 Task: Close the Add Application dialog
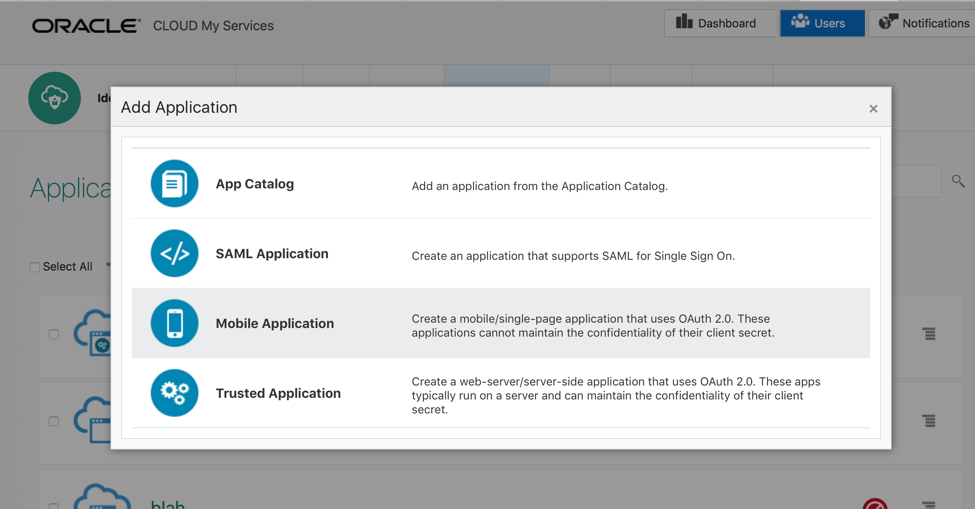pos(873,109)
